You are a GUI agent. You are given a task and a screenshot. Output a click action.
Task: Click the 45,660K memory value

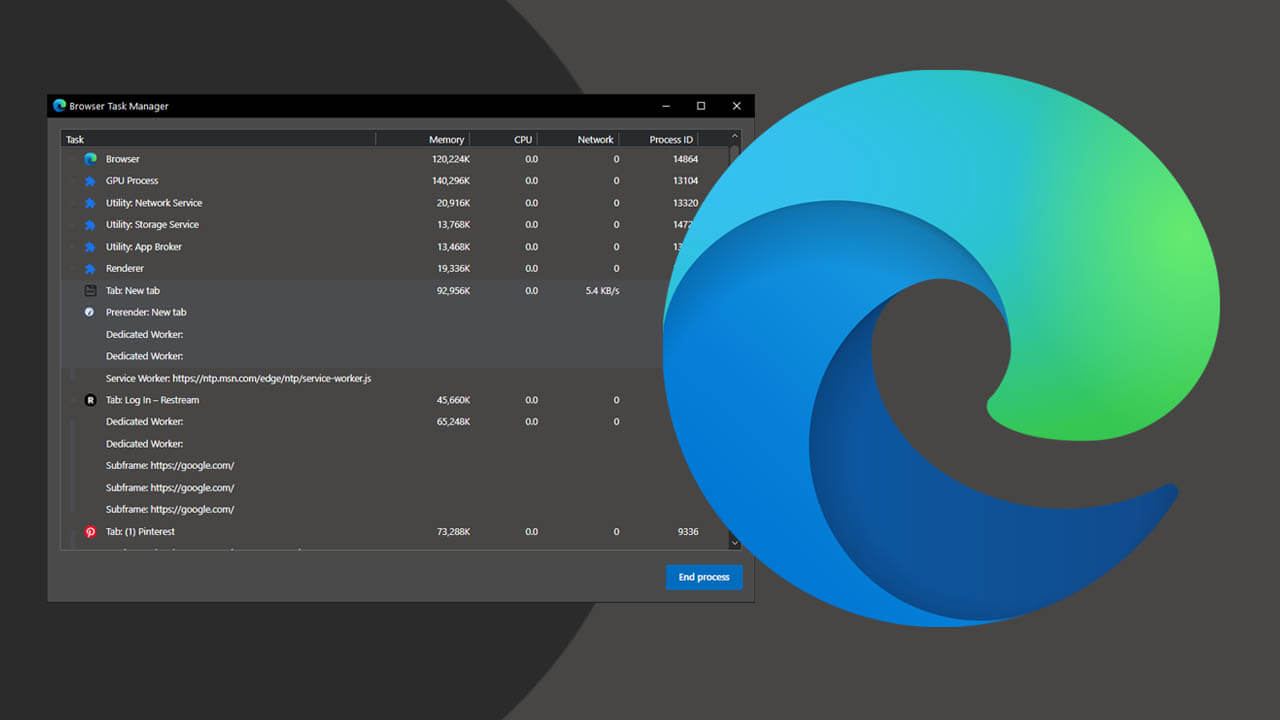(454, 400)
